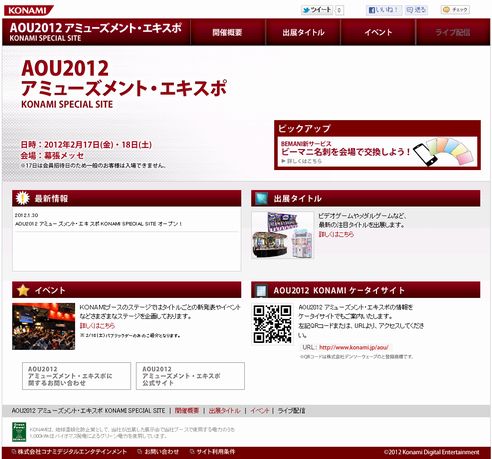Open AOU2012 エキスポ公式サイト button
The height and width of the screenshot is (459, 492).
coord(190,376)
